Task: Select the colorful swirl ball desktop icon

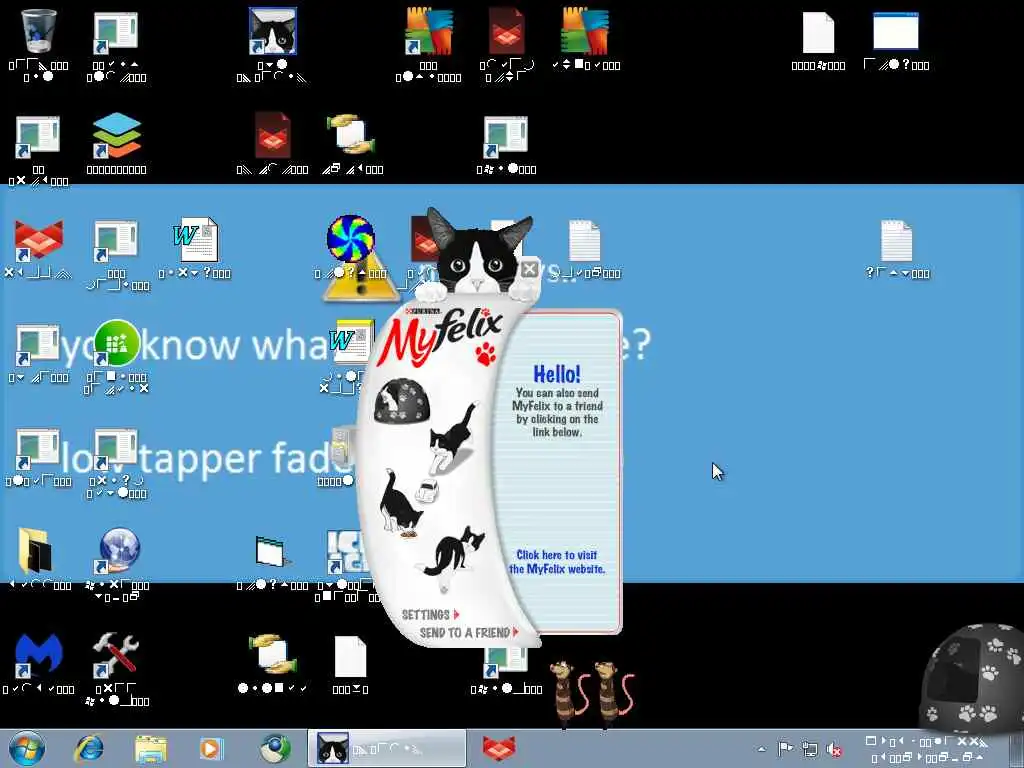Action: point(351,238)
